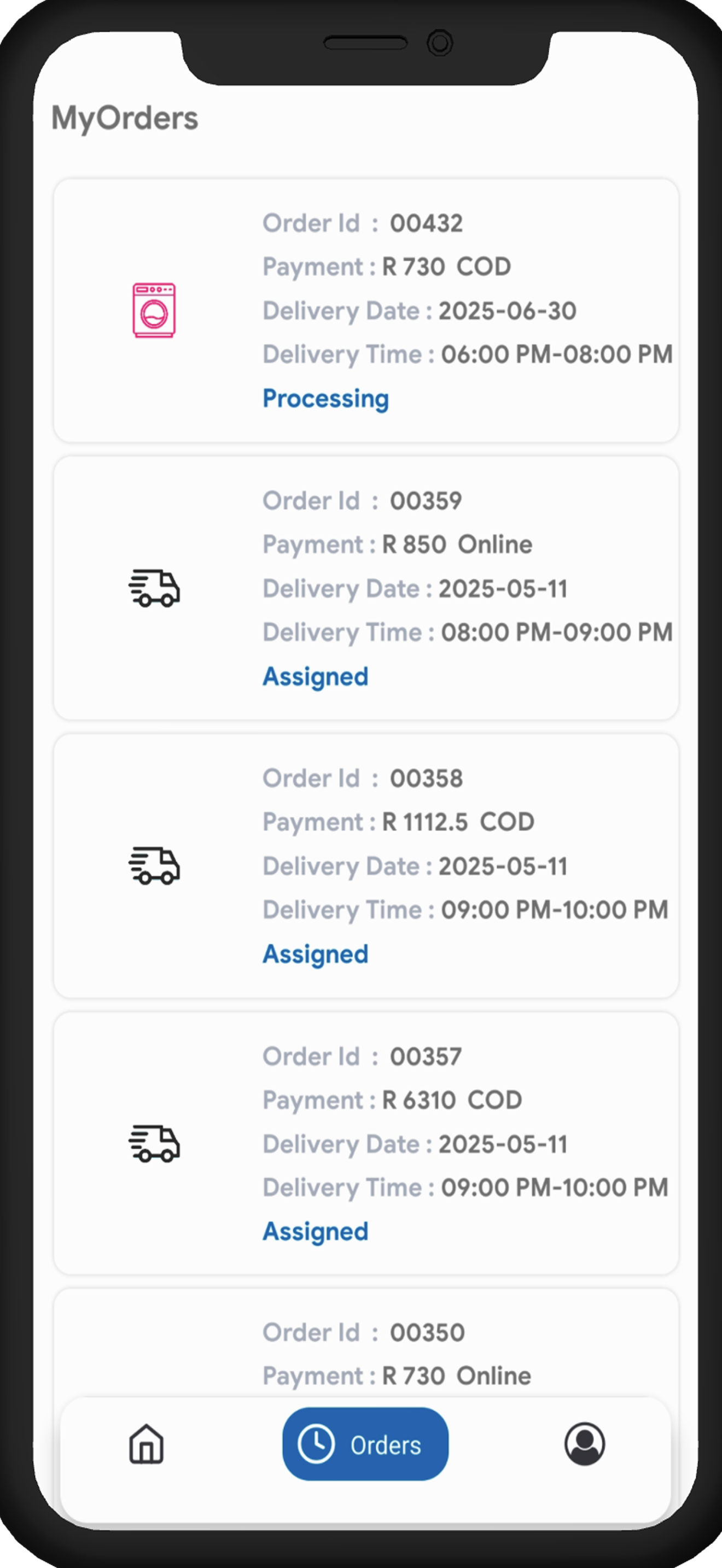The width and height of the screenshot is (722, 1568).
Task: Tap the delivery truck icon for order 00357
Action: point(154,1144)
